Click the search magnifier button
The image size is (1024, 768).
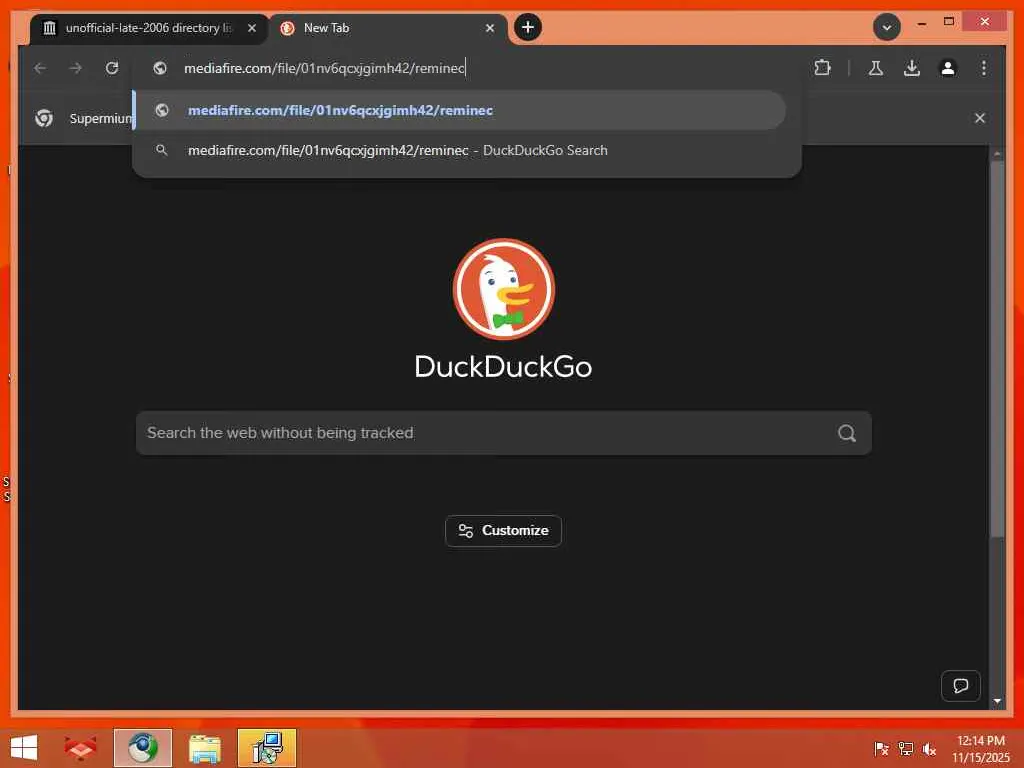click(x=846, y=433)
